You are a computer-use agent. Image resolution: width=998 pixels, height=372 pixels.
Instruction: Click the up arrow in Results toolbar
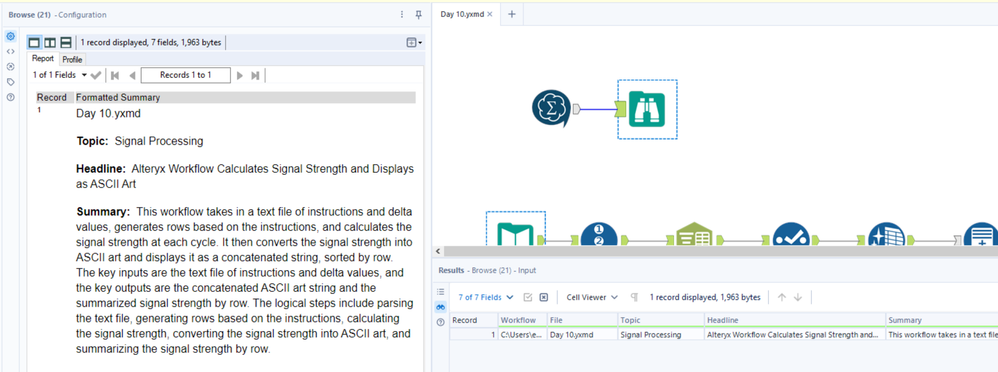tap(782, 297)
